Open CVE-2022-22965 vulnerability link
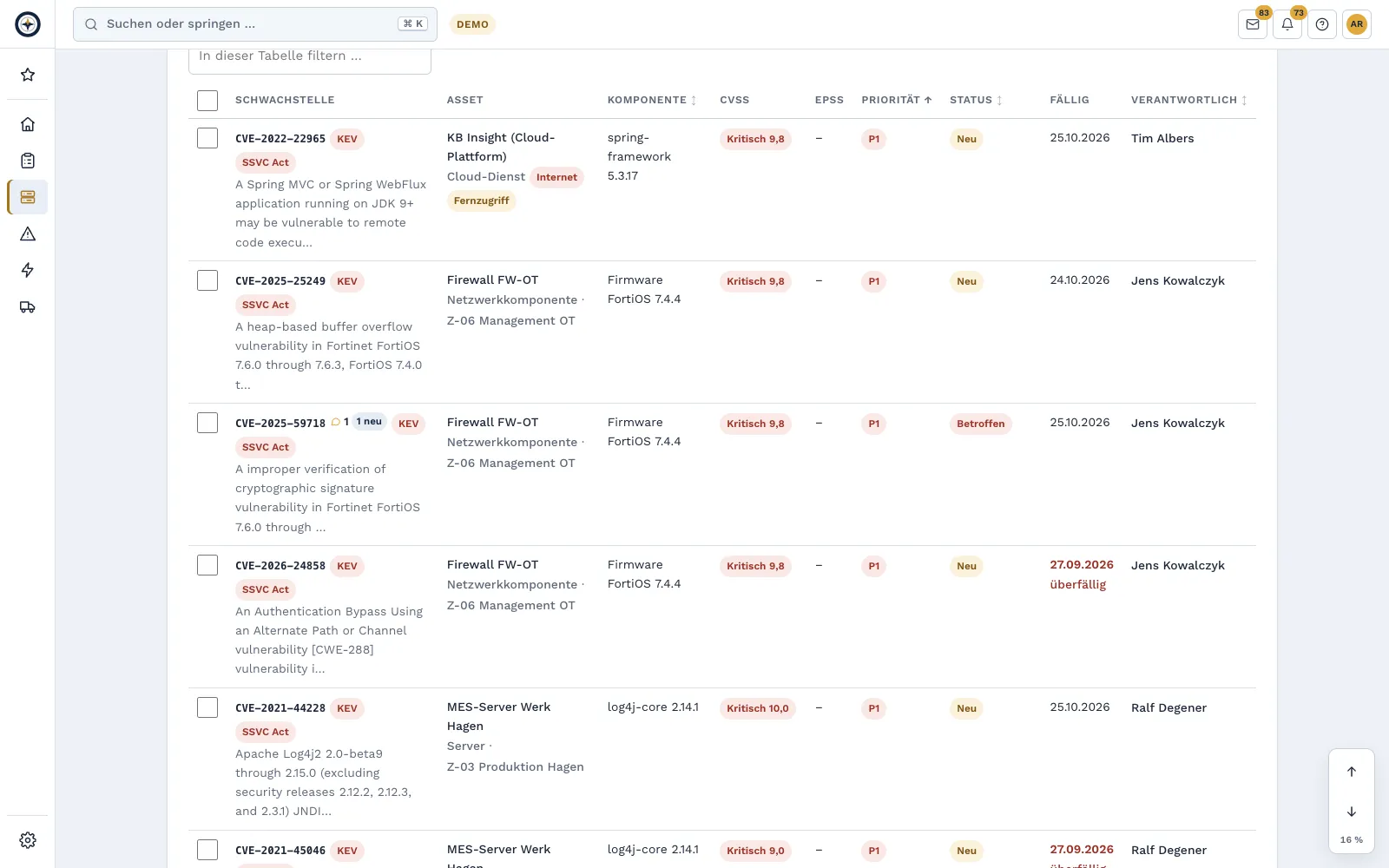This screenshot has height=868, width=1389. tap(280, 139)
